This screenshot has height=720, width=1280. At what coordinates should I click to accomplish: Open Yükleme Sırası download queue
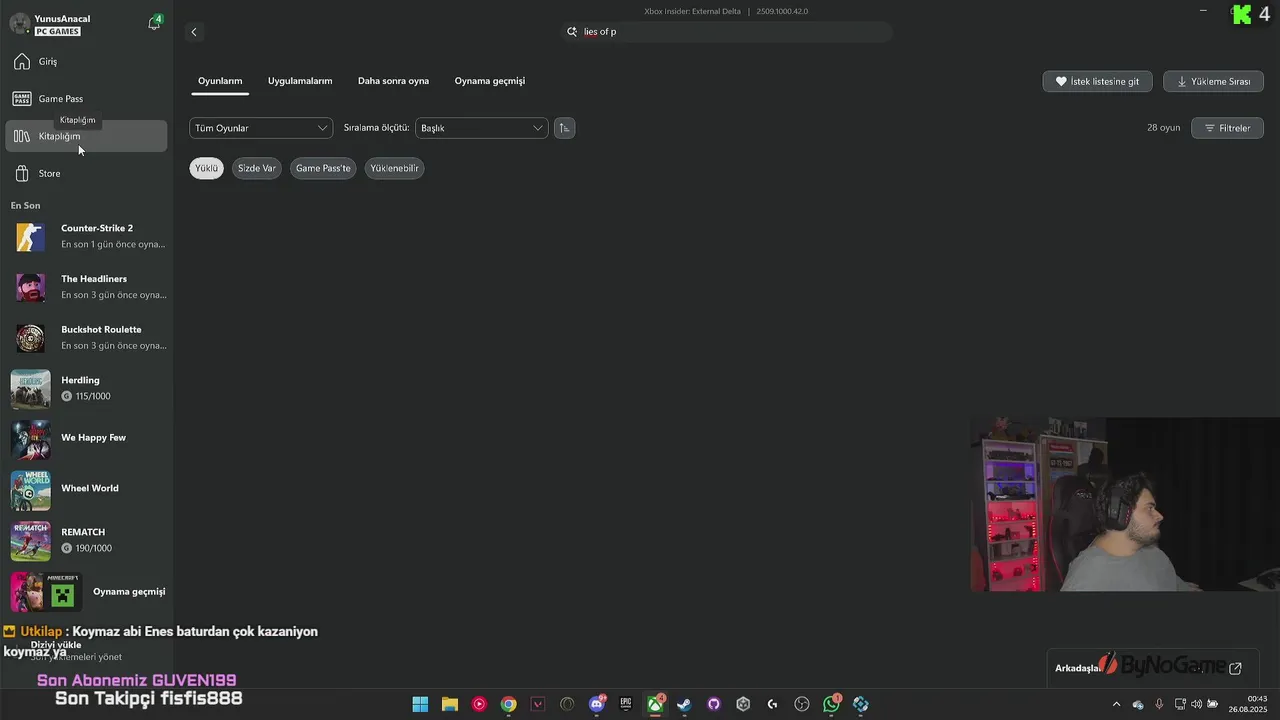click(1213, 82)
